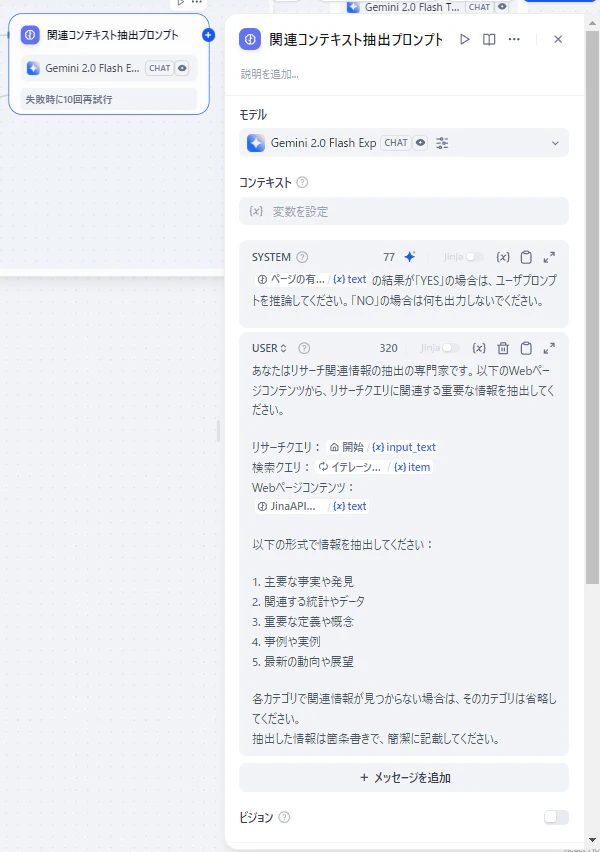Click the モデル section label
Screen dimensions: 600x852
pyautogui.click(x=253, y=115)
